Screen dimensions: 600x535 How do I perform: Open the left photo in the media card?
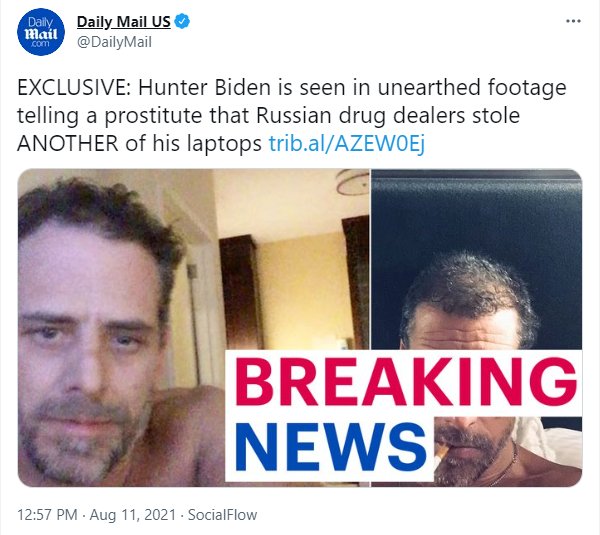point(194,328)
